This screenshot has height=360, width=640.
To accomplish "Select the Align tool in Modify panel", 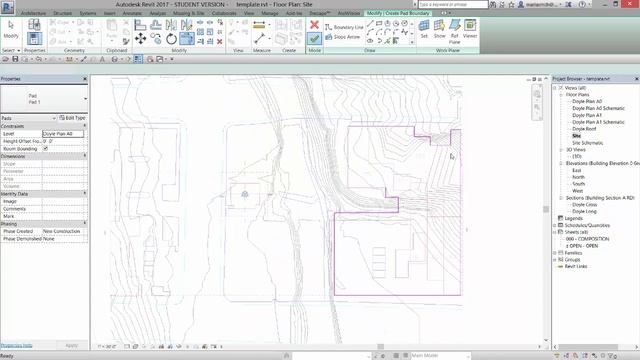I will (140, 24).
